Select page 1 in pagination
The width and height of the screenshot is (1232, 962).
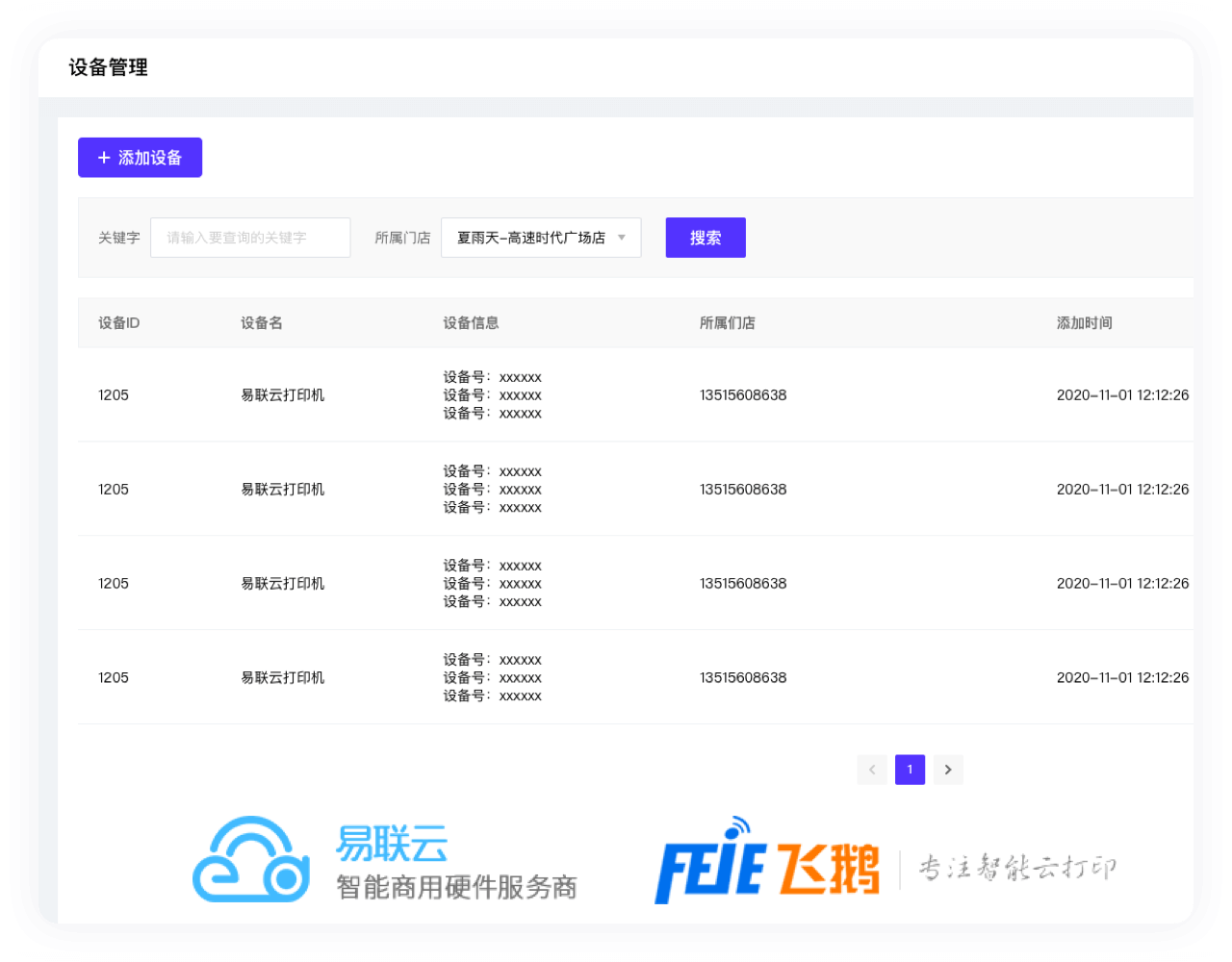click(x=910, y=770)
